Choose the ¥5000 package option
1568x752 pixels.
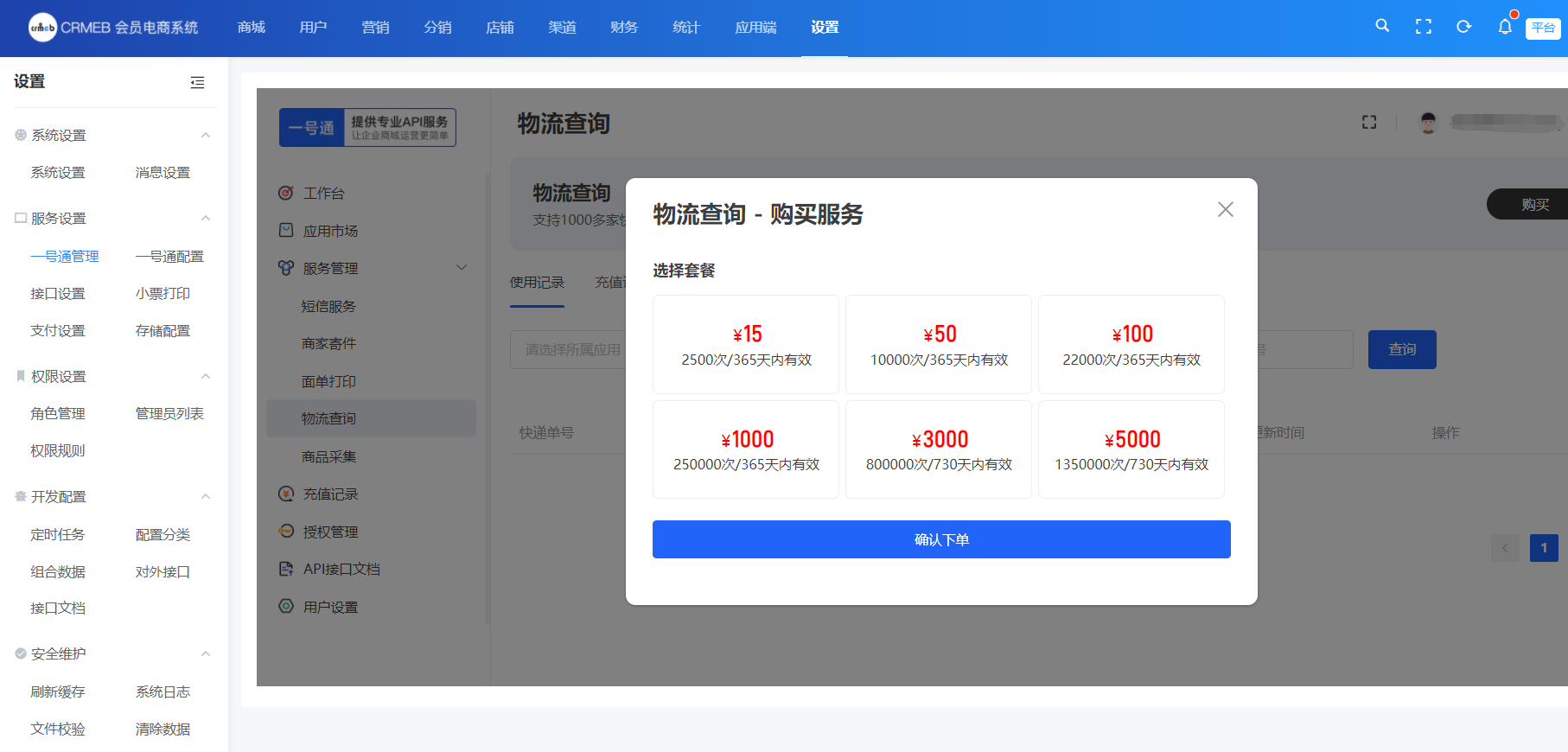coord(1131,449)
